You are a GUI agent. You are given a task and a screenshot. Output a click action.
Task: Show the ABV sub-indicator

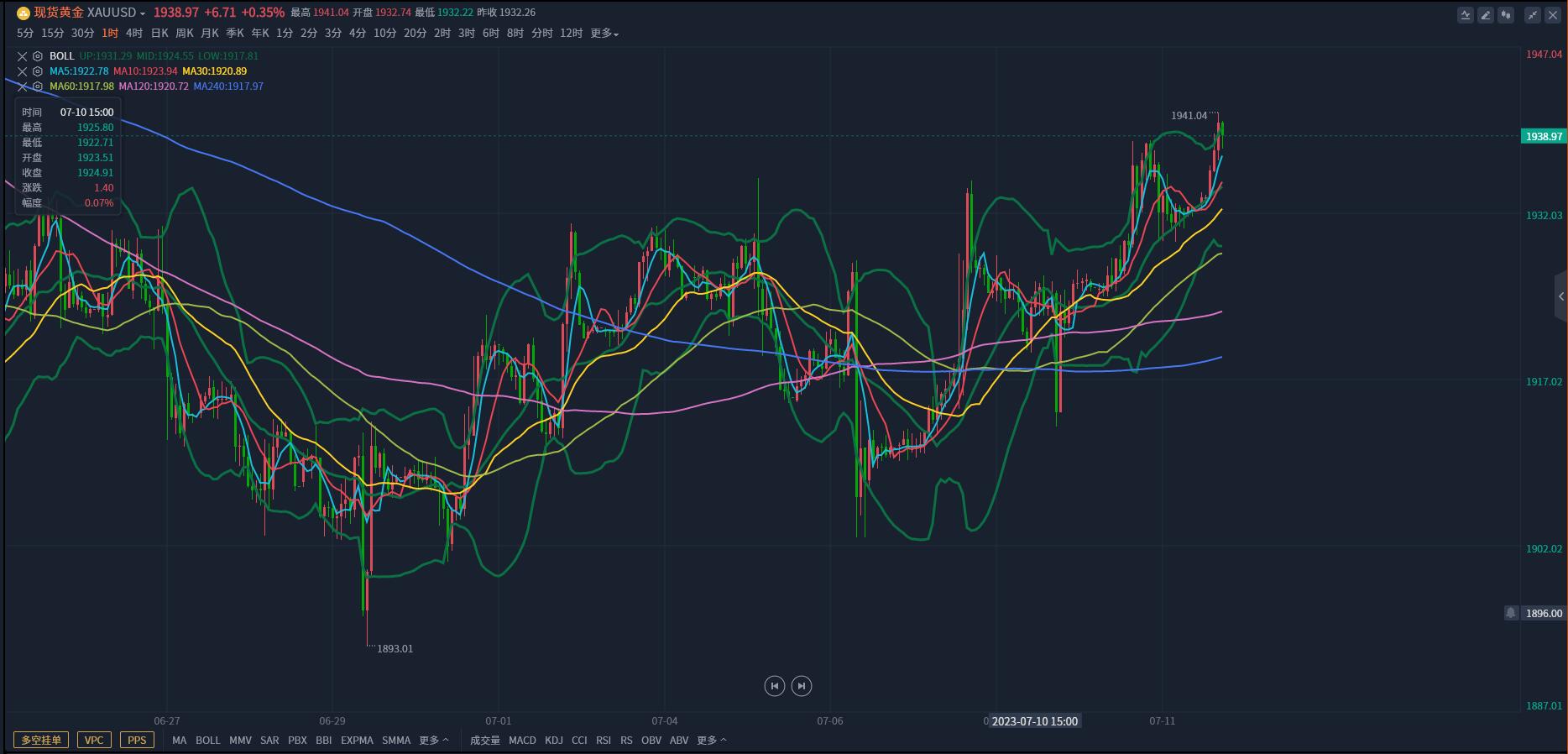679,741
